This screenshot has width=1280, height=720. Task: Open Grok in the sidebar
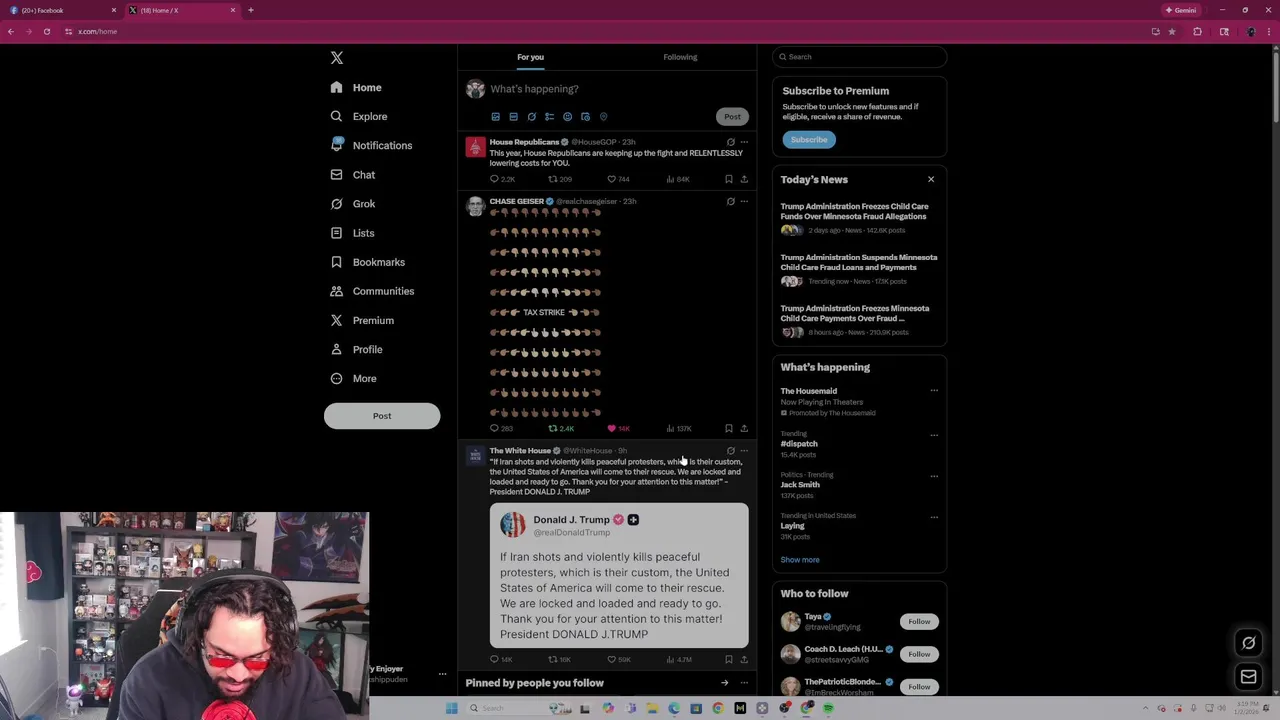point(352,204)
